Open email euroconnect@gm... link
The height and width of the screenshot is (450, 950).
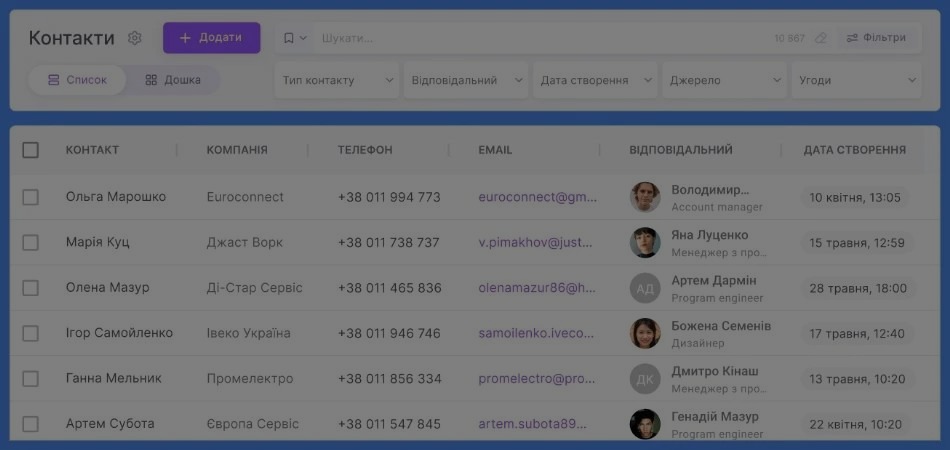point(537,197)
